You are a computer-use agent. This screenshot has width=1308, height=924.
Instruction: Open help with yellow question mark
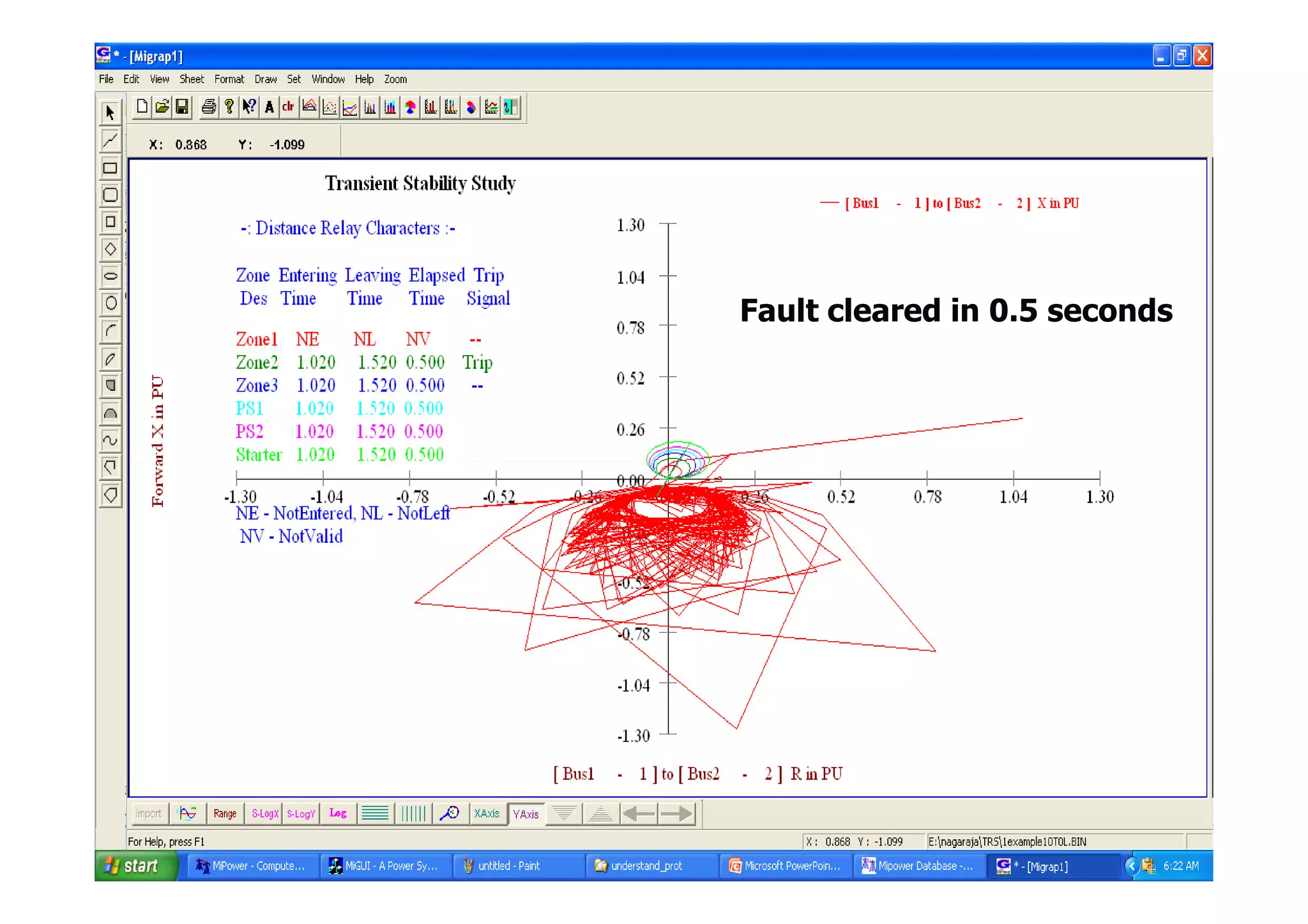click(x=229, y=107)
